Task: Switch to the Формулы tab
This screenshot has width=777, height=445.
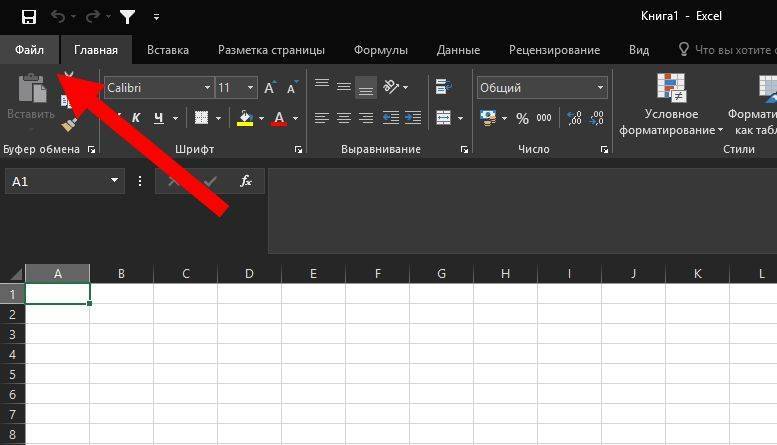Action: pyautogui.click(x=380, y=50)
